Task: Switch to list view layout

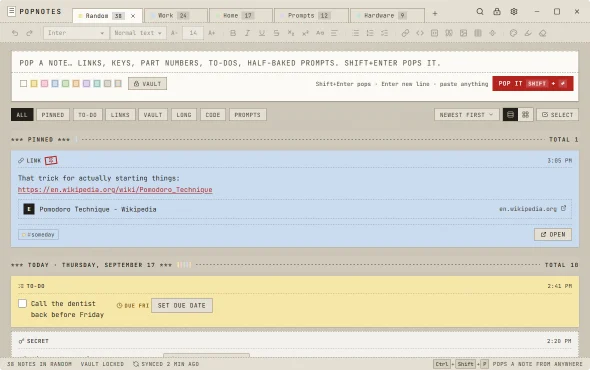Action: [510, 114]
